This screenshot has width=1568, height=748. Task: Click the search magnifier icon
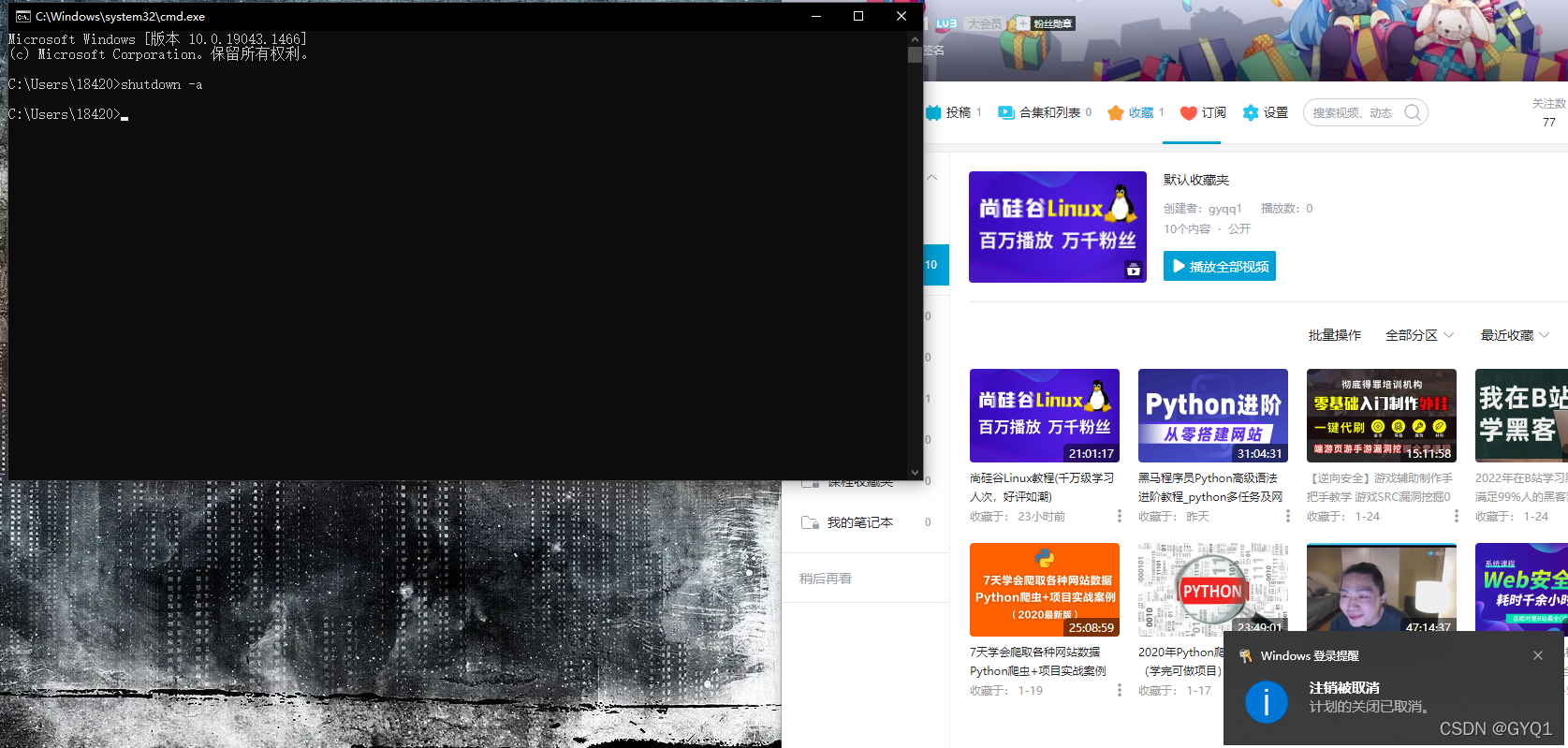pos(1413,112)
